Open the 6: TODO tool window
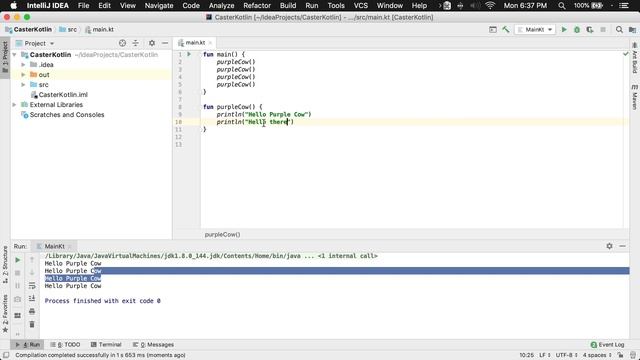Screen dimensions: 640x360 65,344
